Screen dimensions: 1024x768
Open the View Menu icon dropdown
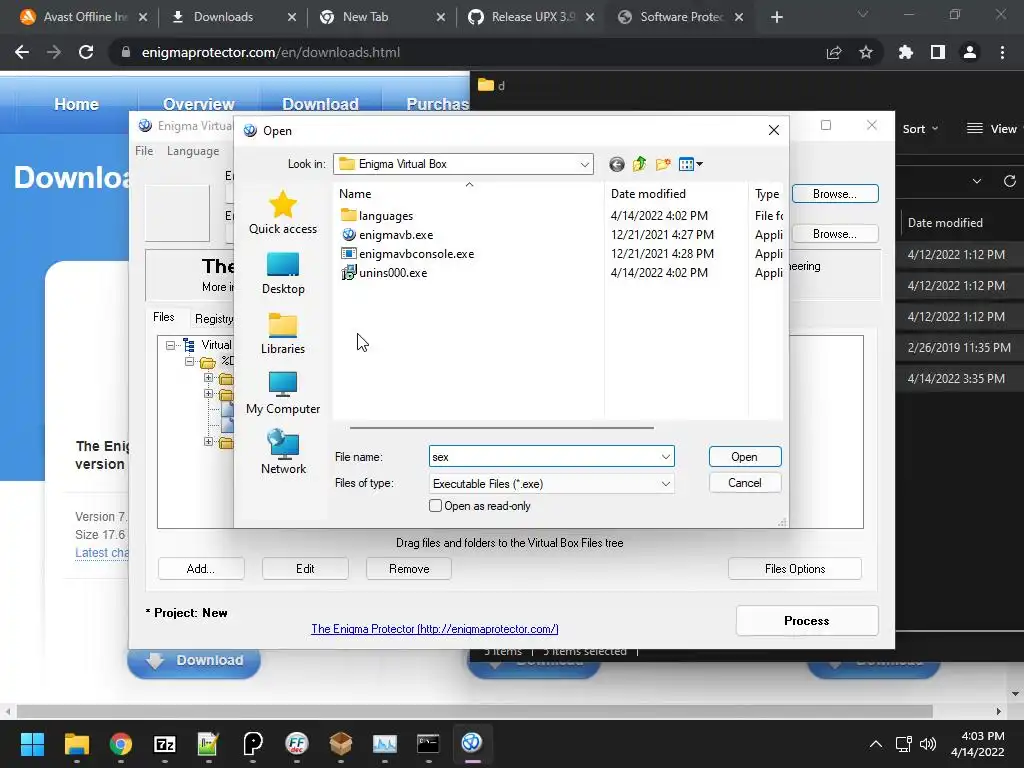690,165
